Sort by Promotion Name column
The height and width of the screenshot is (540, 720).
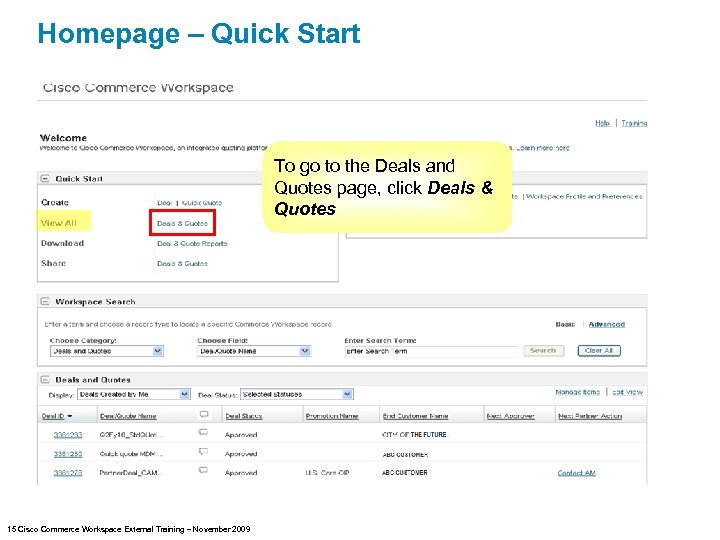tap(332, 416)
